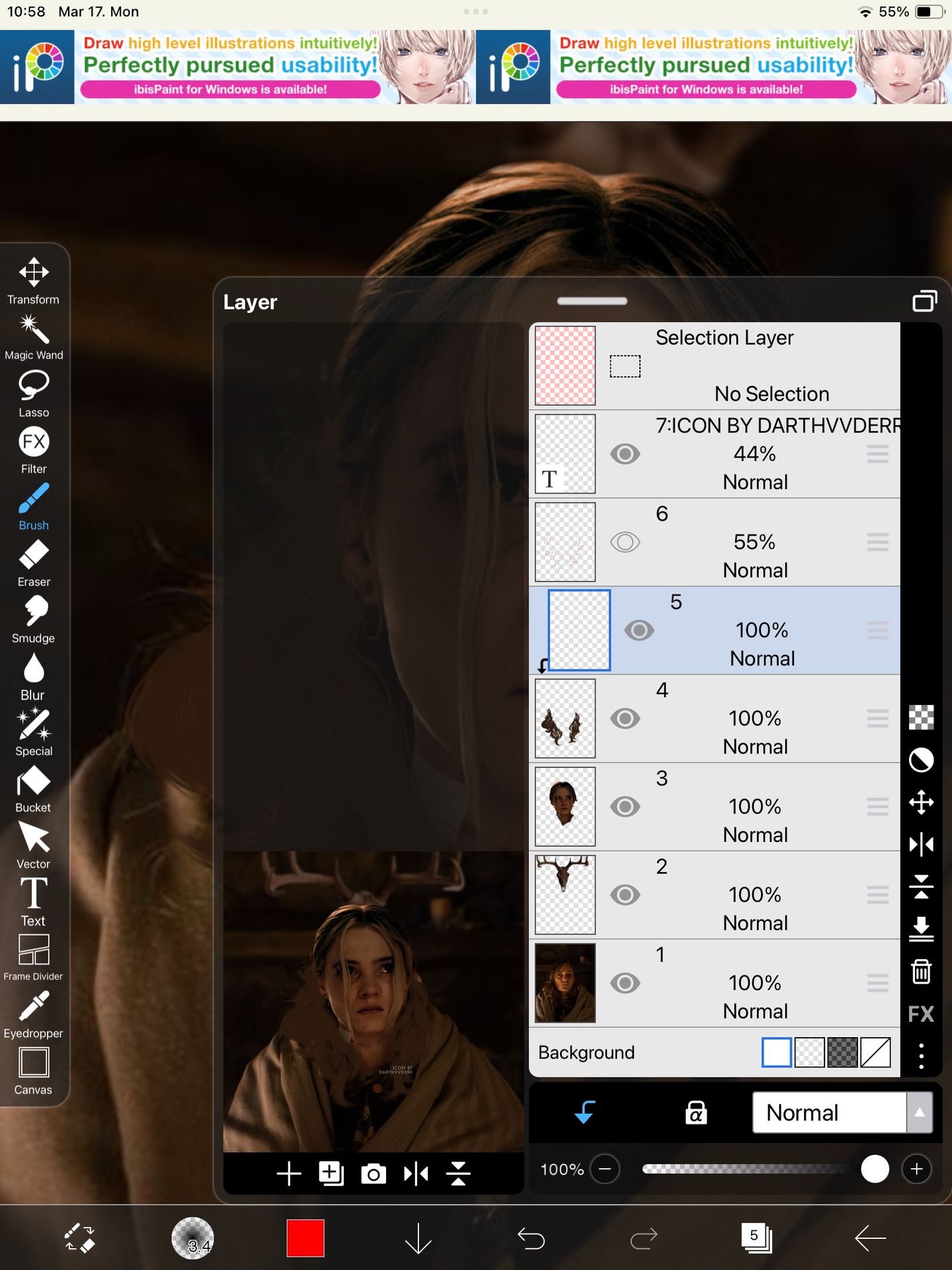952x1270 pixels.
Task: Toggle alpha lock icon
Action: click(x=696, y=1112)
